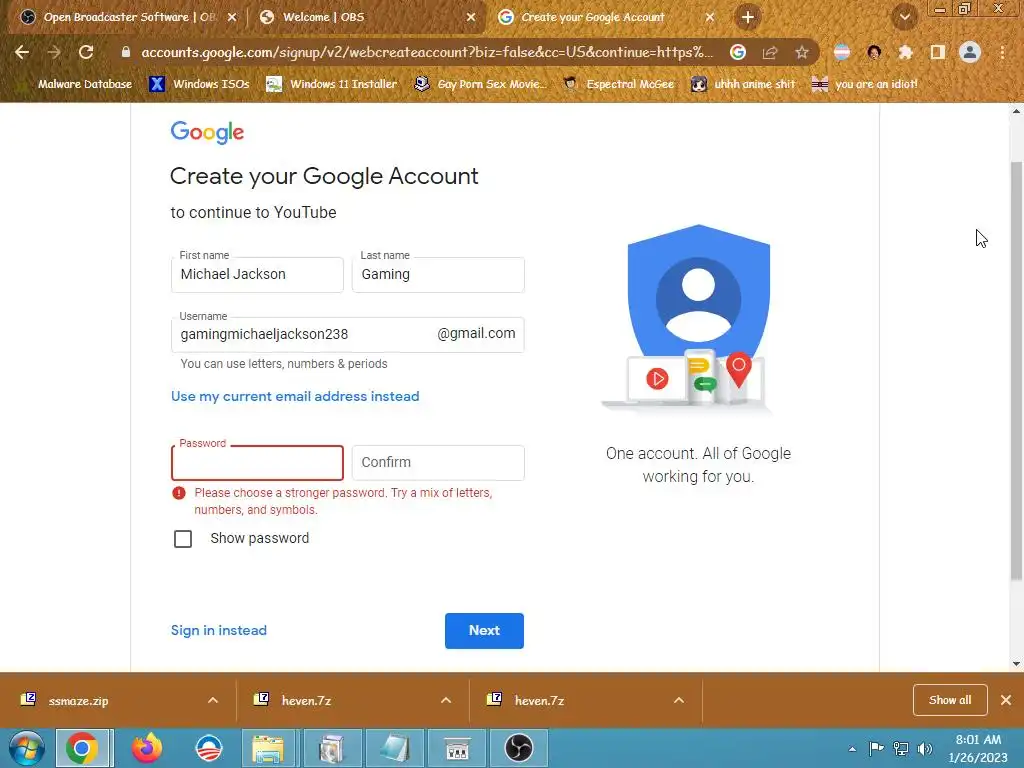Click the Action Center flag icon

876,748
